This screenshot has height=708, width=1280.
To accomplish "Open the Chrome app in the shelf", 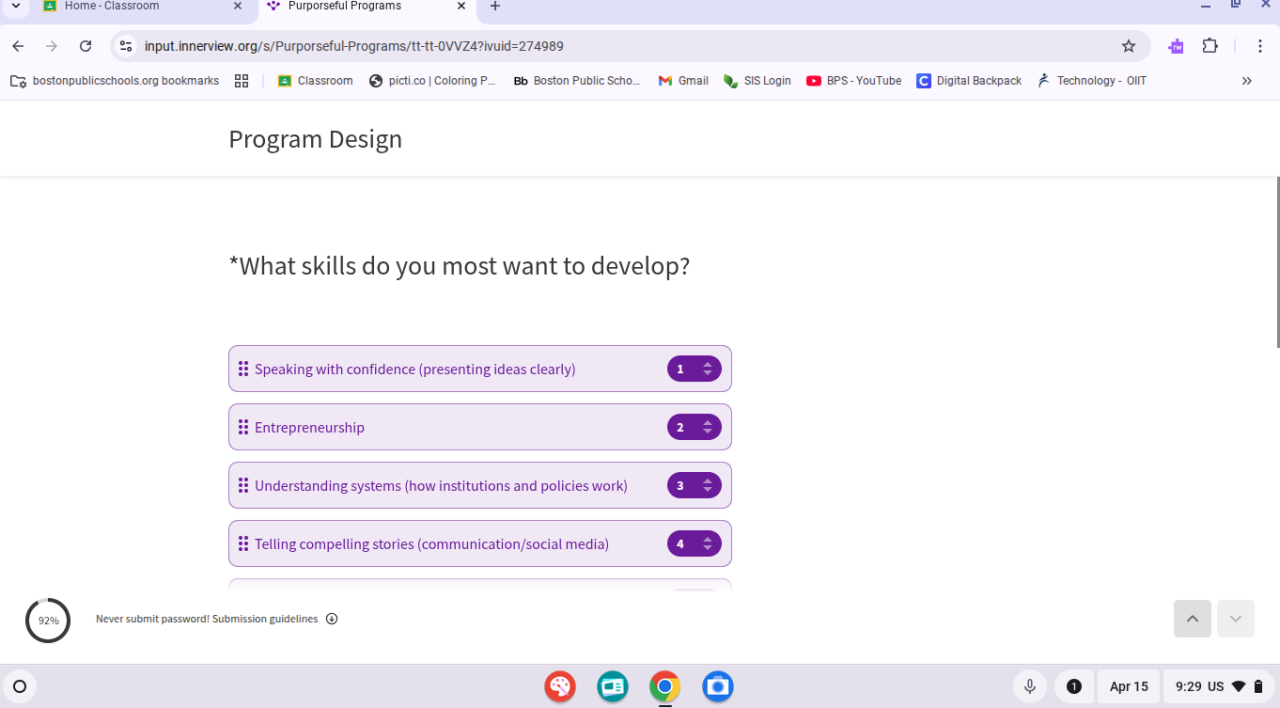I will click(665, 686).
